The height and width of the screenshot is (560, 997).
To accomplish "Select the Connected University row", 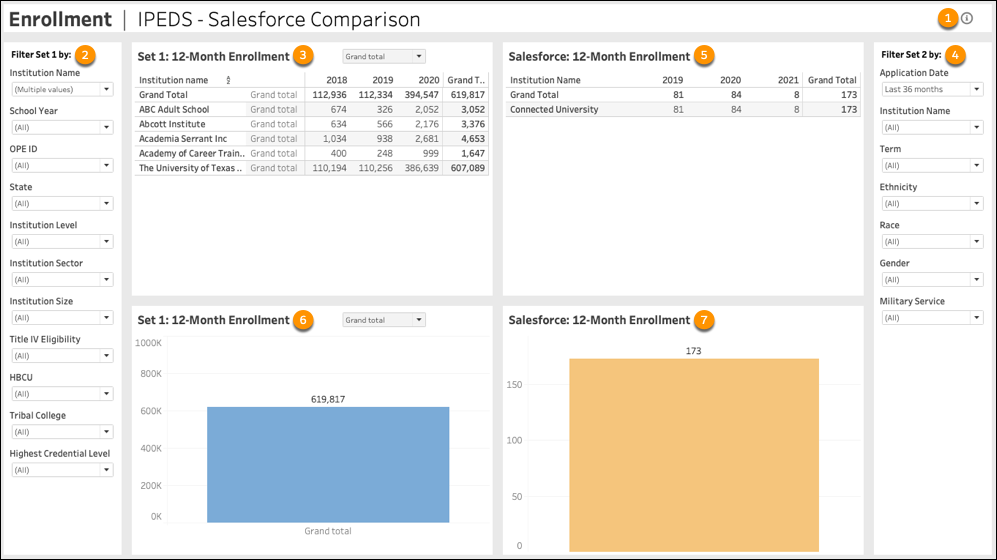I will click(684, 109).
